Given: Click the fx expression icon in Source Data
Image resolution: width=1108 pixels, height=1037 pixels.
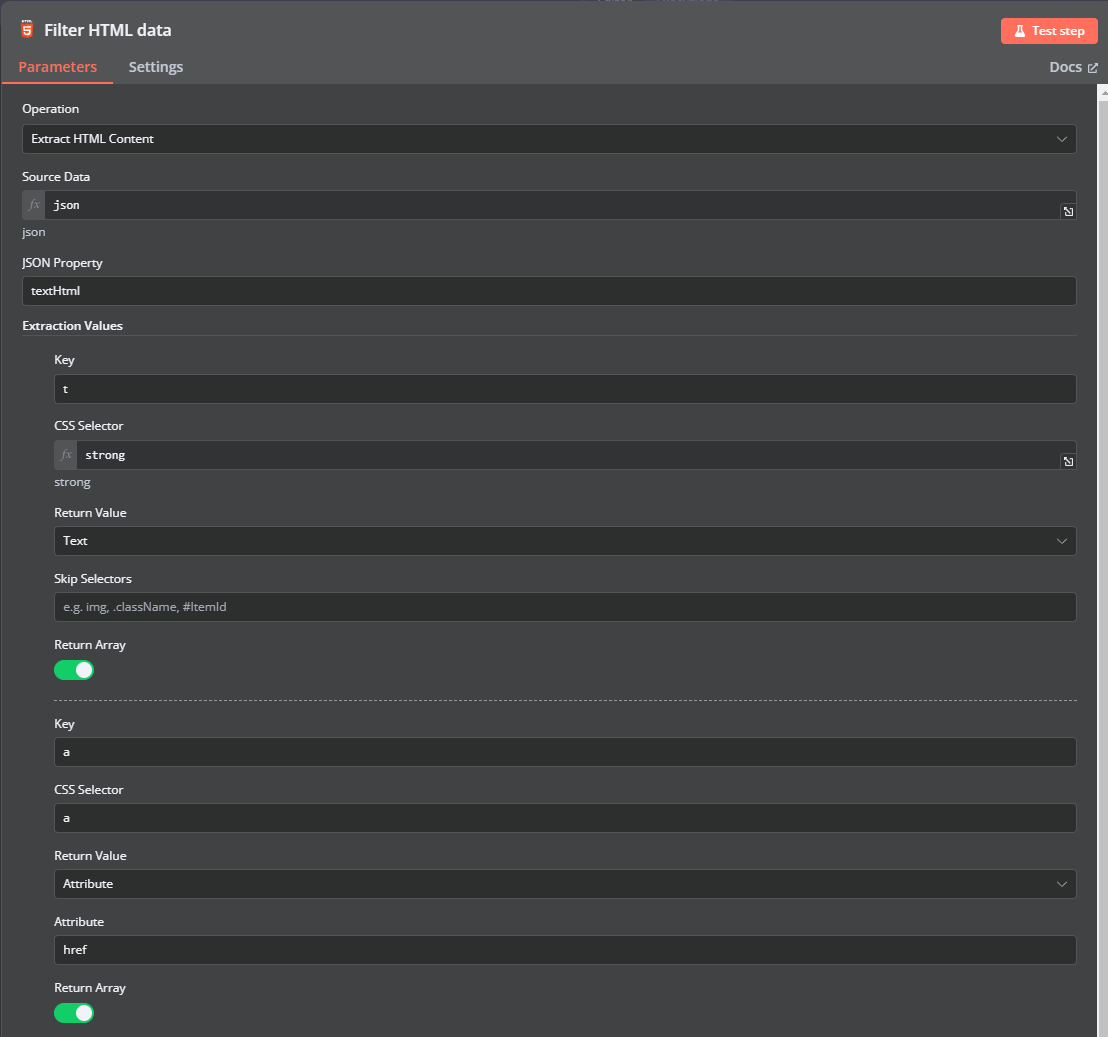Looking at the screenshot, I should click(x=34, y=205).
